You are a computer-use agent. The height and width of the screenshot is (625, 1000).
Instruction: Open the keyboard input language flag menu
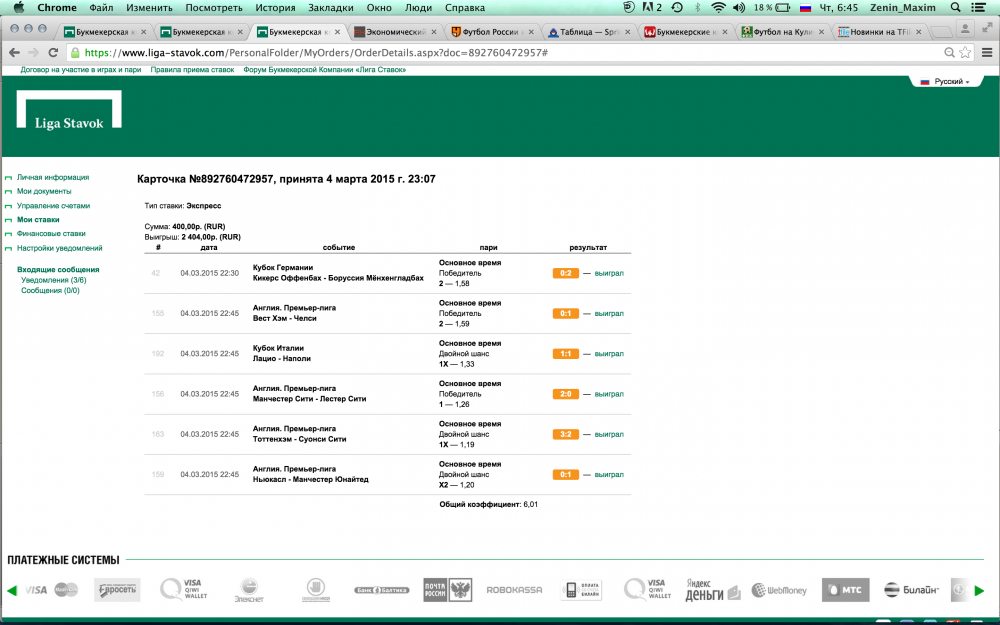click(x=805, y=8)
